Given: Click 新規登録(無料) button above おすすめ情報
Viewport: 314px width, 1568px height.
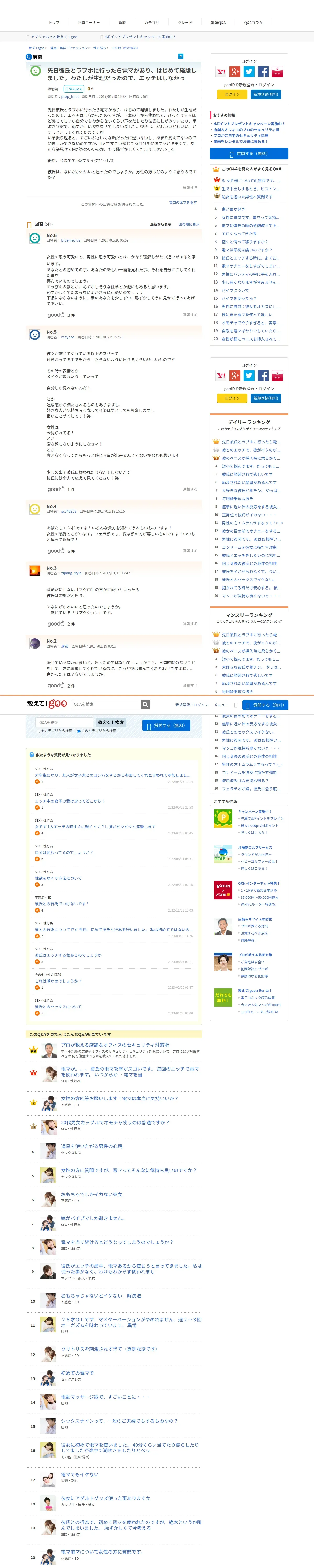Looking at the screenshot, I should coord(266,94).
